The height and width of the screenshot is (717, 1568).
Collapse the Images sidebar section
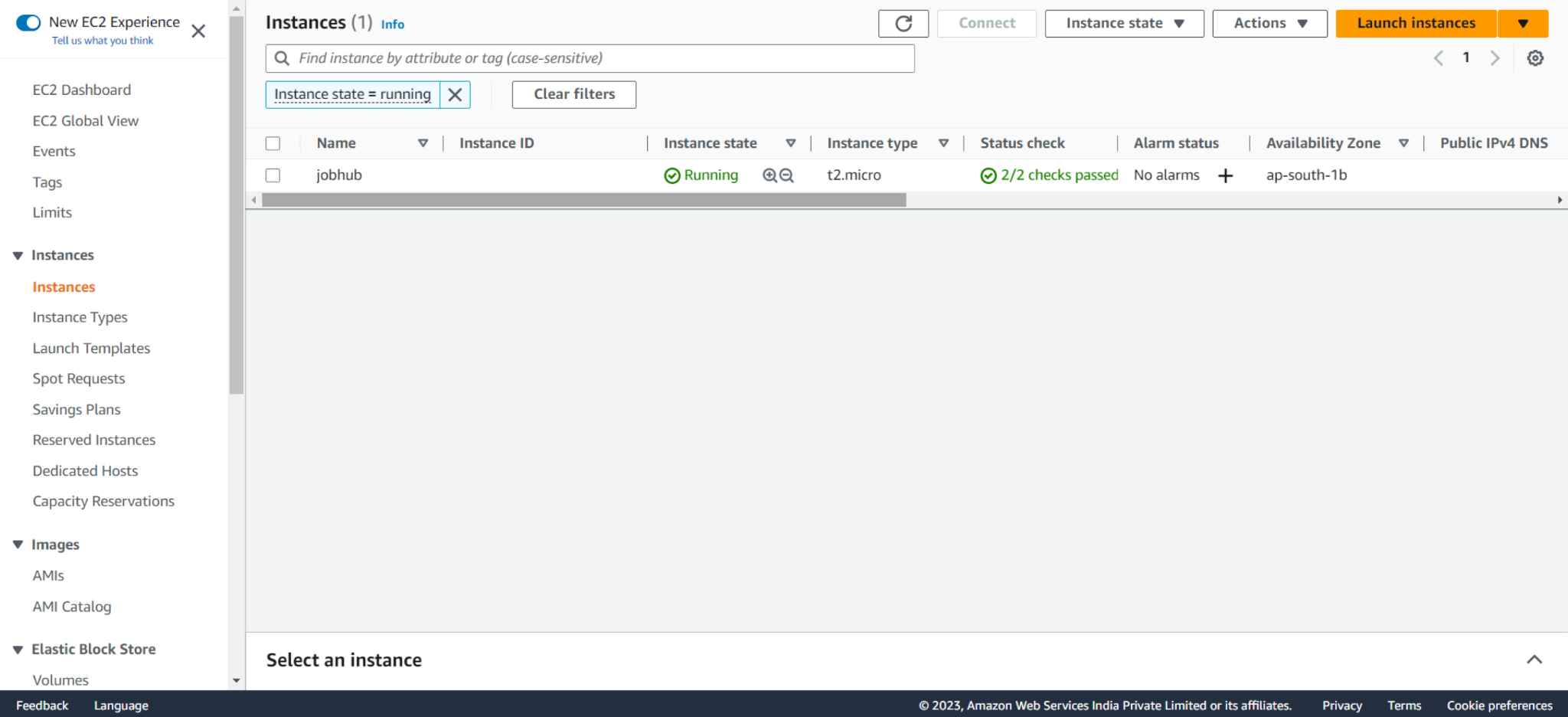pyautogui.click(x=18, y=545)
